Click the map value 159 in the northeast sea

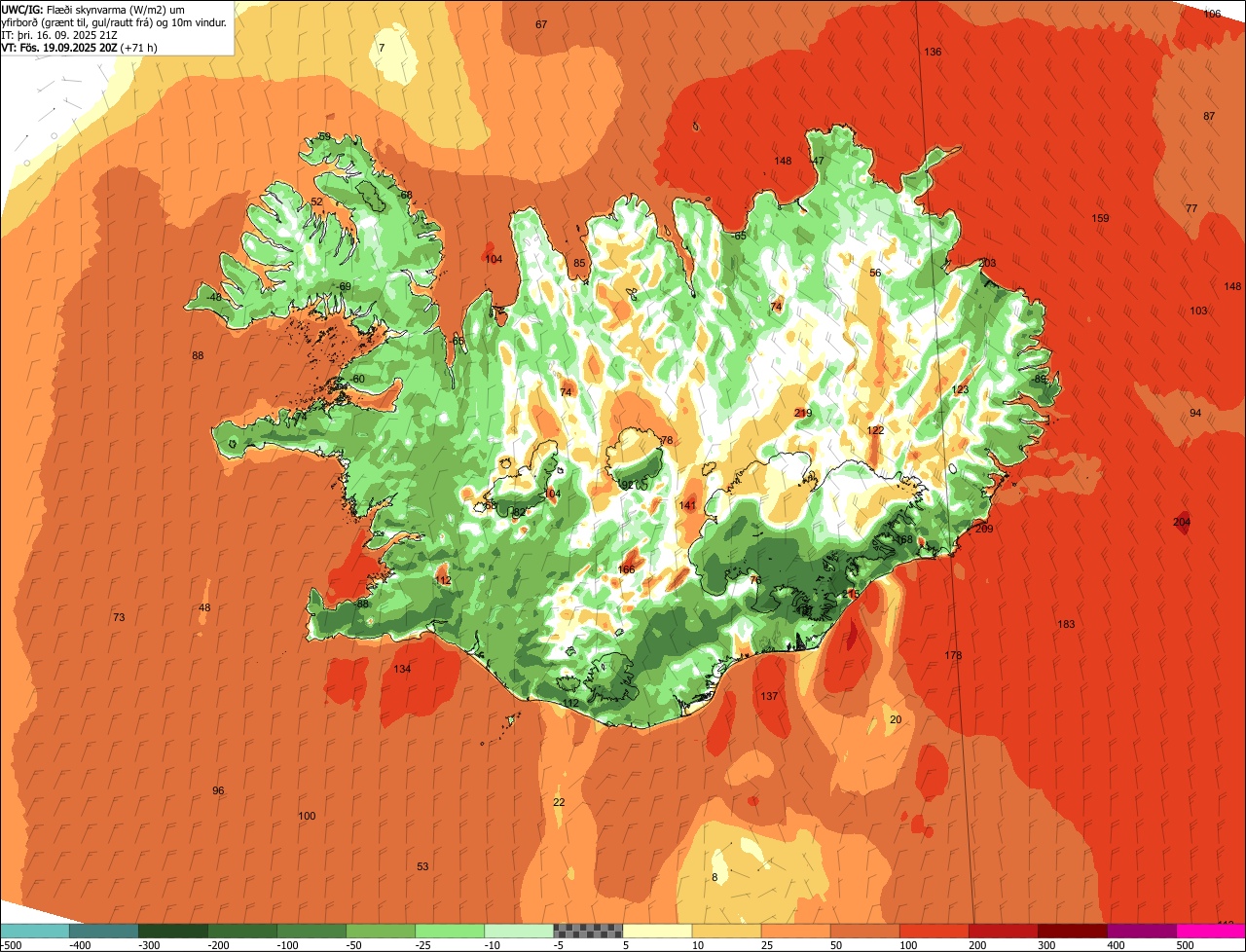(x=1100, y=218)
